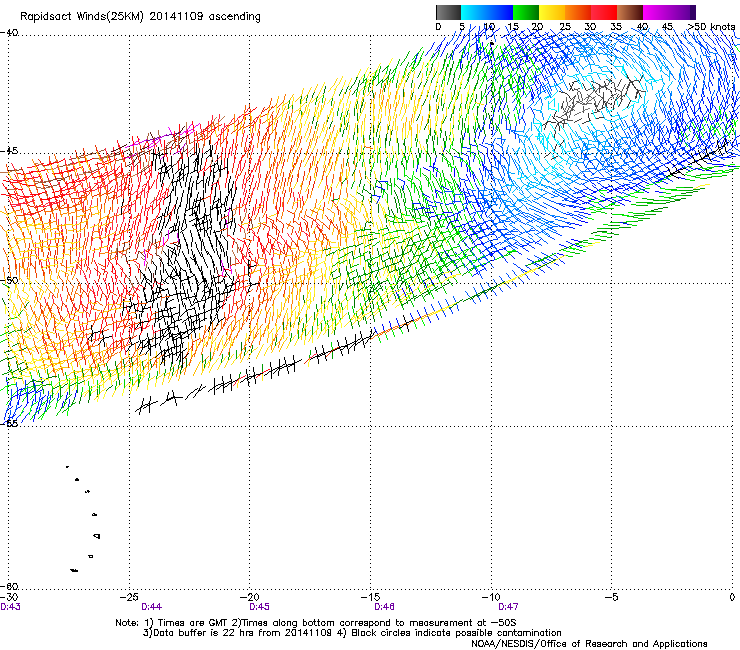Click the red 30-35 knots color segment
The image size is (740, 650).
[x=604, y=12]
